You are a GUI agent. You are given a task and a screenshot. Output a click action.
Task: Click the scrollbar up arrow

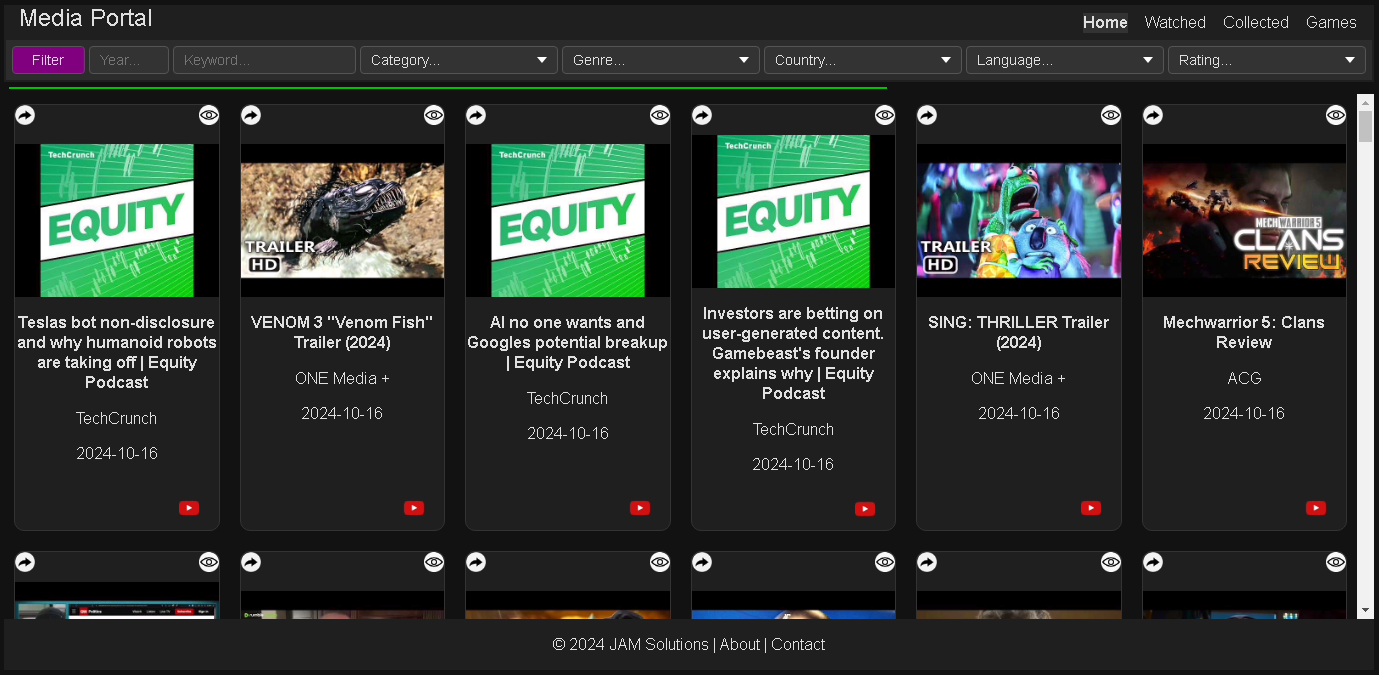1365,102
